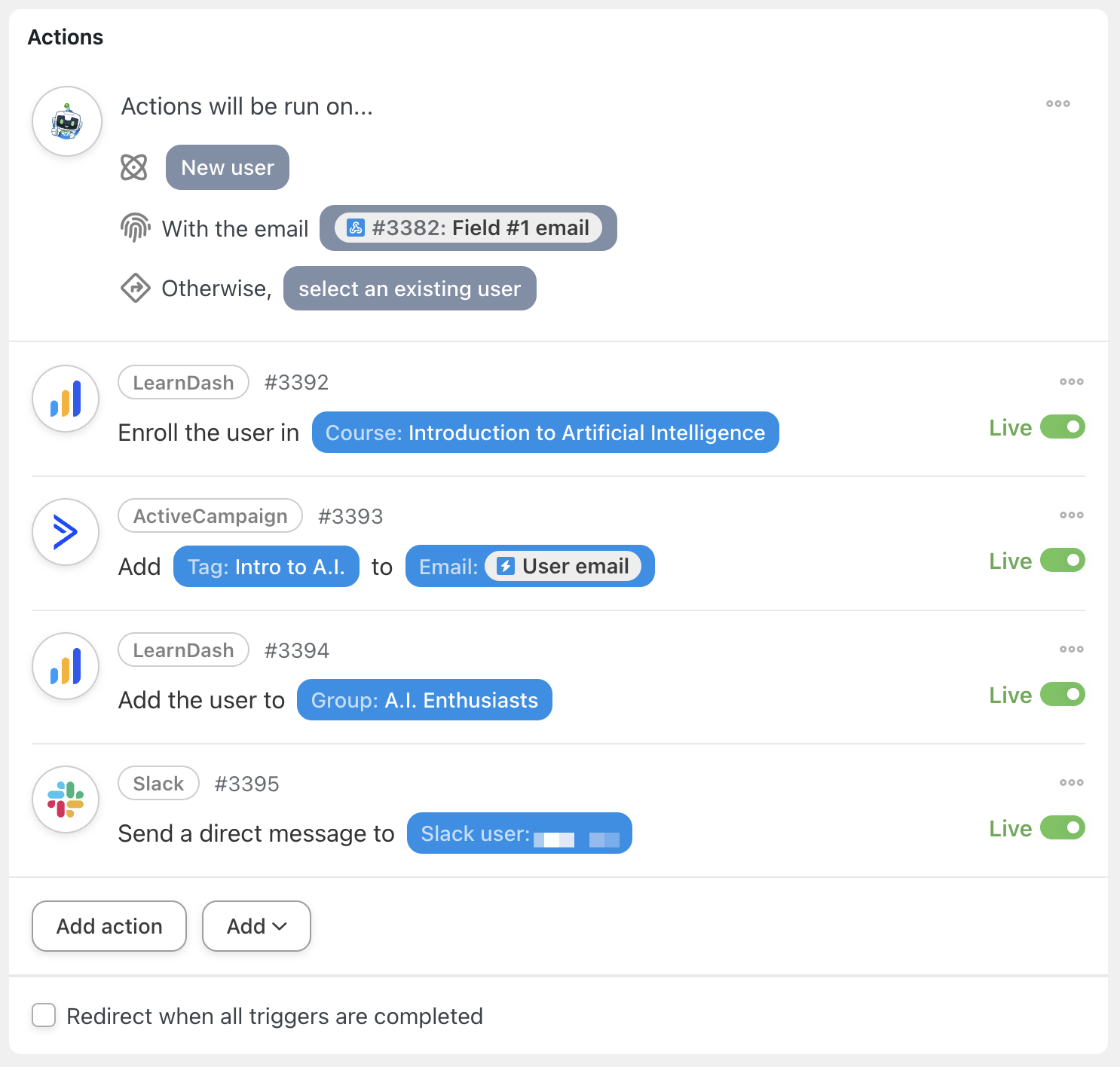Click the fingerprint icon beside With the email
Viewport: 1120px width, 1067px height.
[x=136, y=228]
